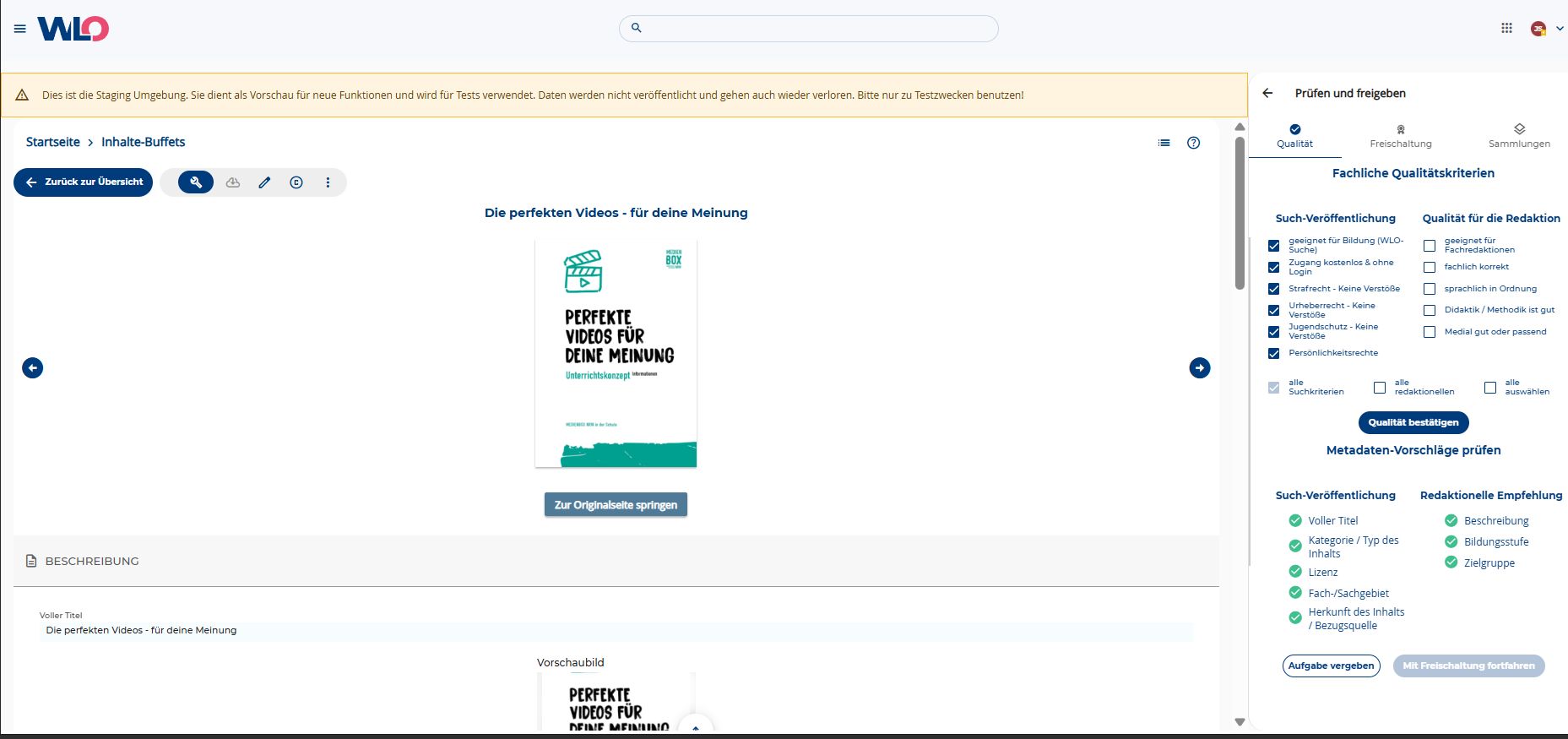Image resolution: width=1568 pixels, height=739 pixels.
Task: Open the copyright license icon
Action: (296, 182)
